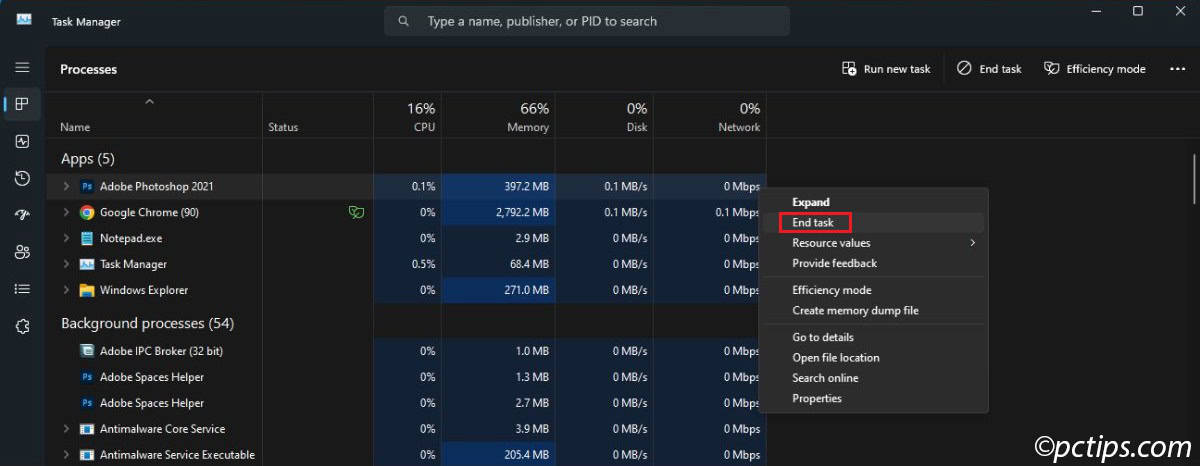Click the Windows Explorer folder icon
Screen dimensions: 1200x466
(x=87, y=290)
